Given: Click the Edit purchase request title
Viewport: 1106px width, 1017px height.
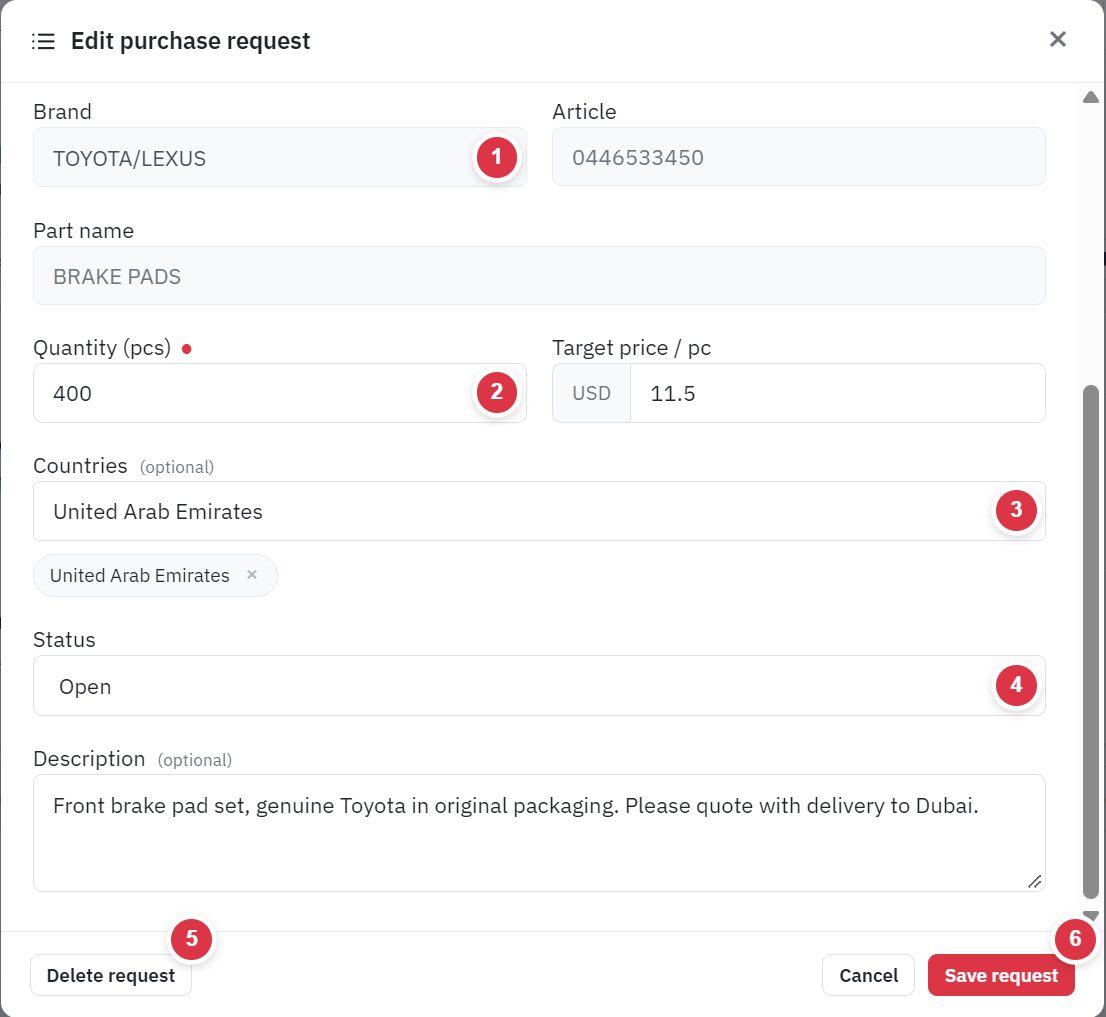Looking at the screenshot, I should click(190, 41).
